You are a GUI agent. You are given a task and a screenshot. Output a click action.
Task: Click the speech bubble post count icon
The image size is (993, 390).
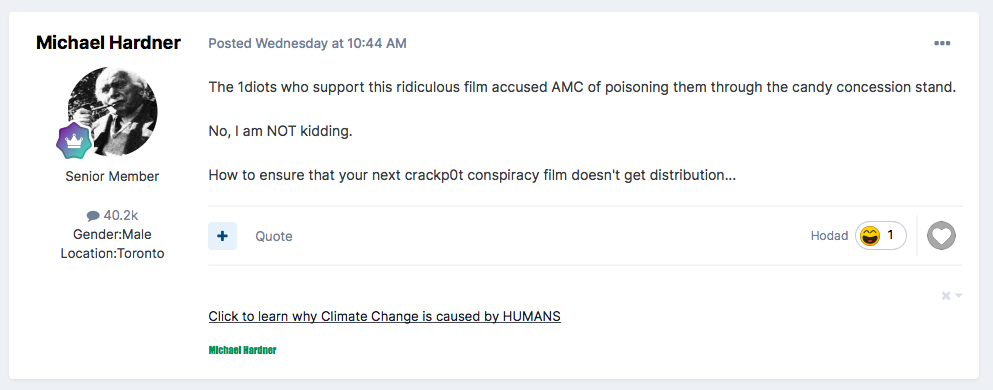92,217
